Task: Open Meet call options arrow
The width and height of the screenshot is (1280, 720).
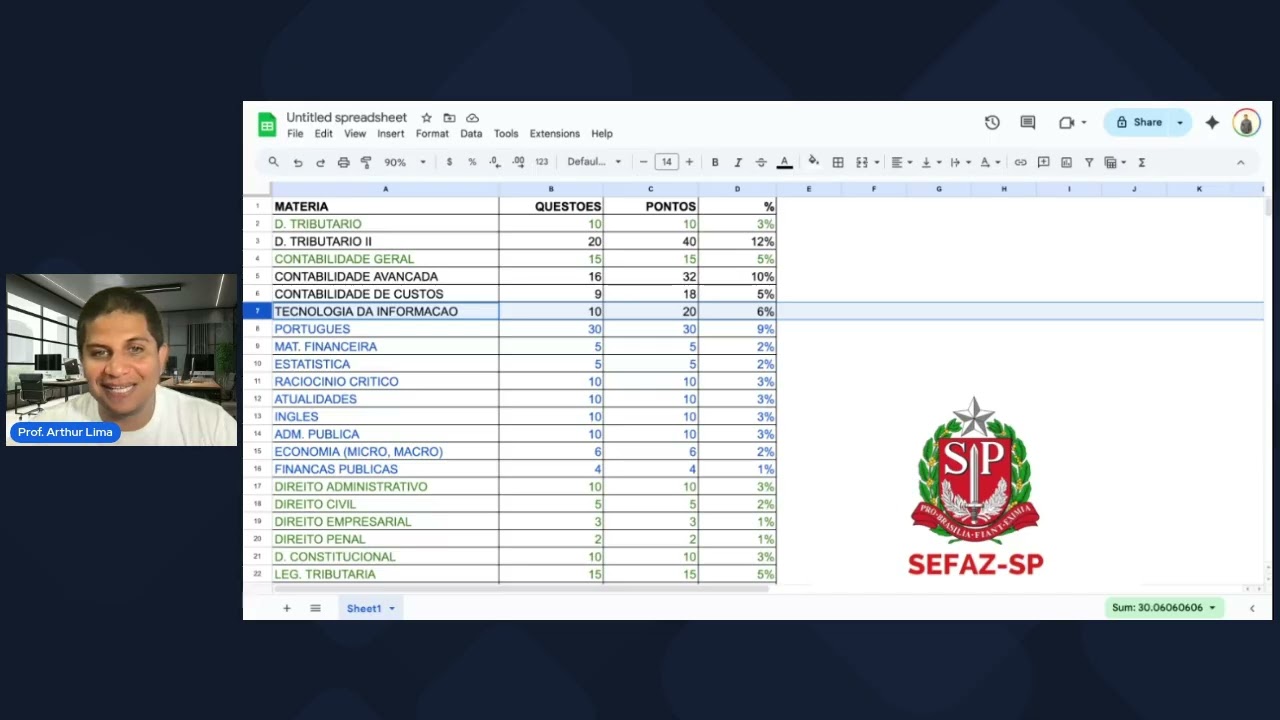Action: [x=1084, y=123]
